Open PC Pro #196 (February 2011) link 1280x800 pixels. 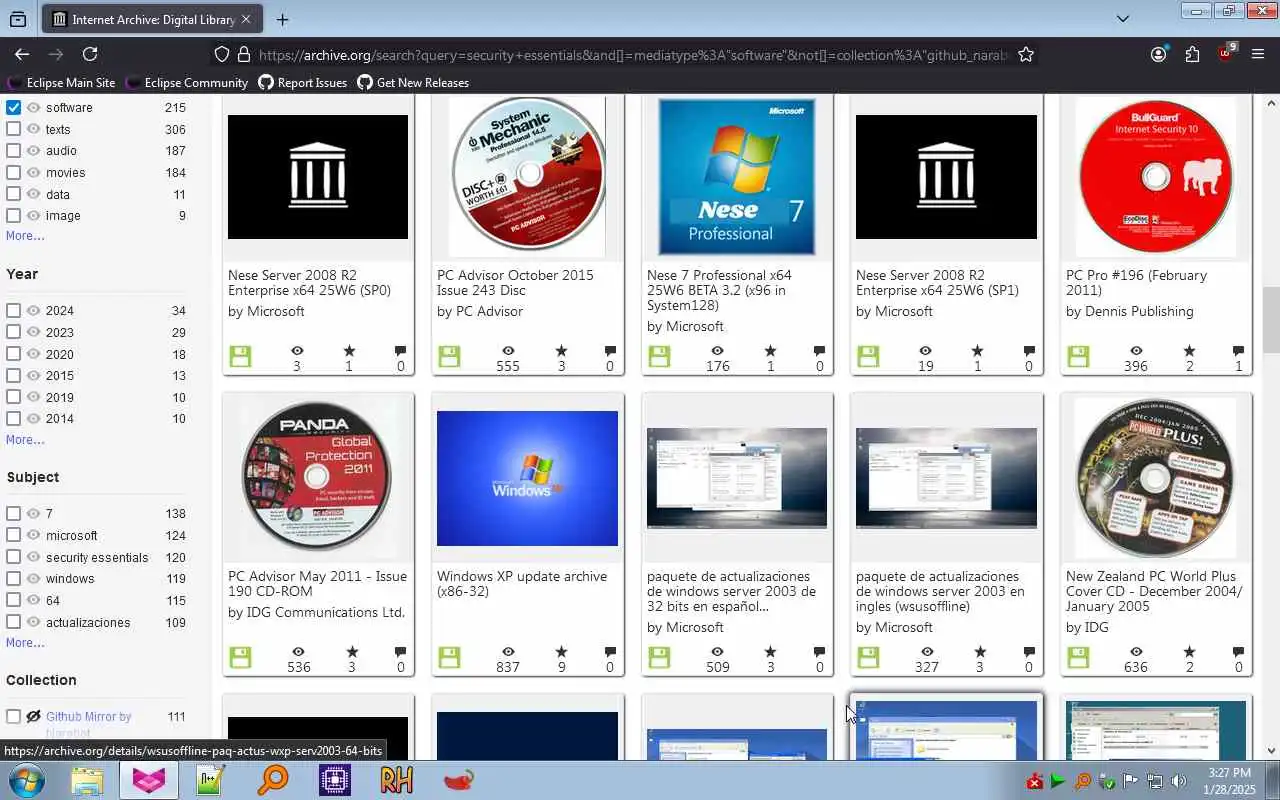[1136, 282]
